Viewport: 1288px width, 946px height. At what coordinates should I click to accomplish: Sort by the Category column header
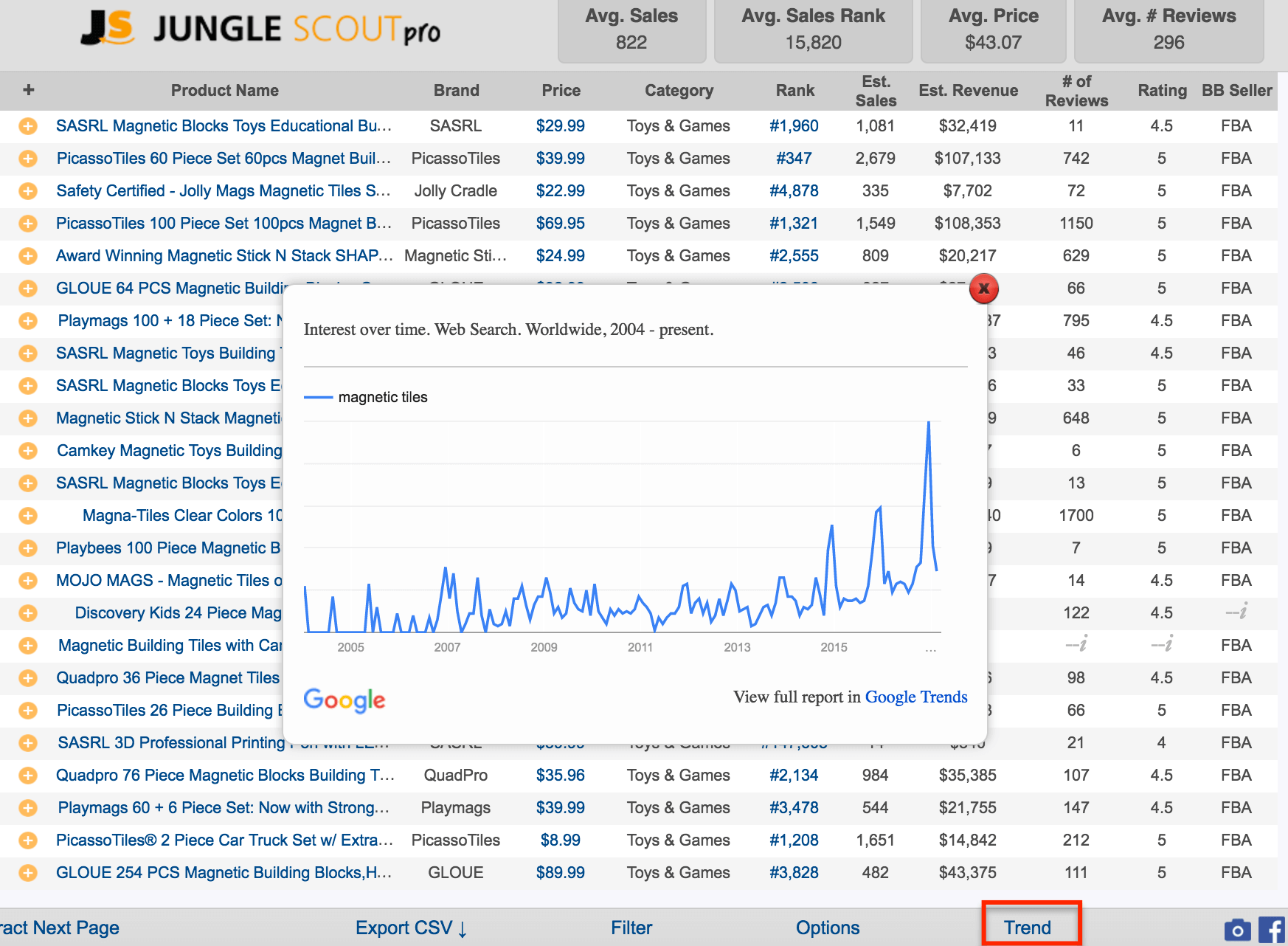pos(679,91)
